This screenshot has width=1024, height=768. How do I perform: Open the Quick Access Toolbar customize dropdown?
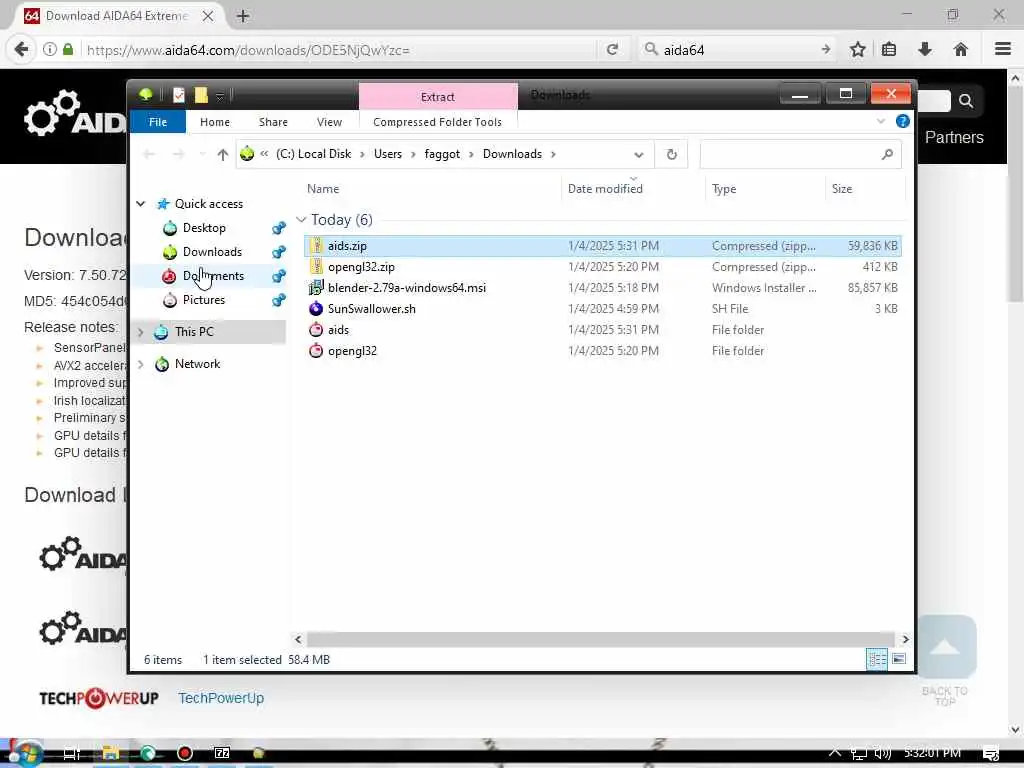pos(220,97)
